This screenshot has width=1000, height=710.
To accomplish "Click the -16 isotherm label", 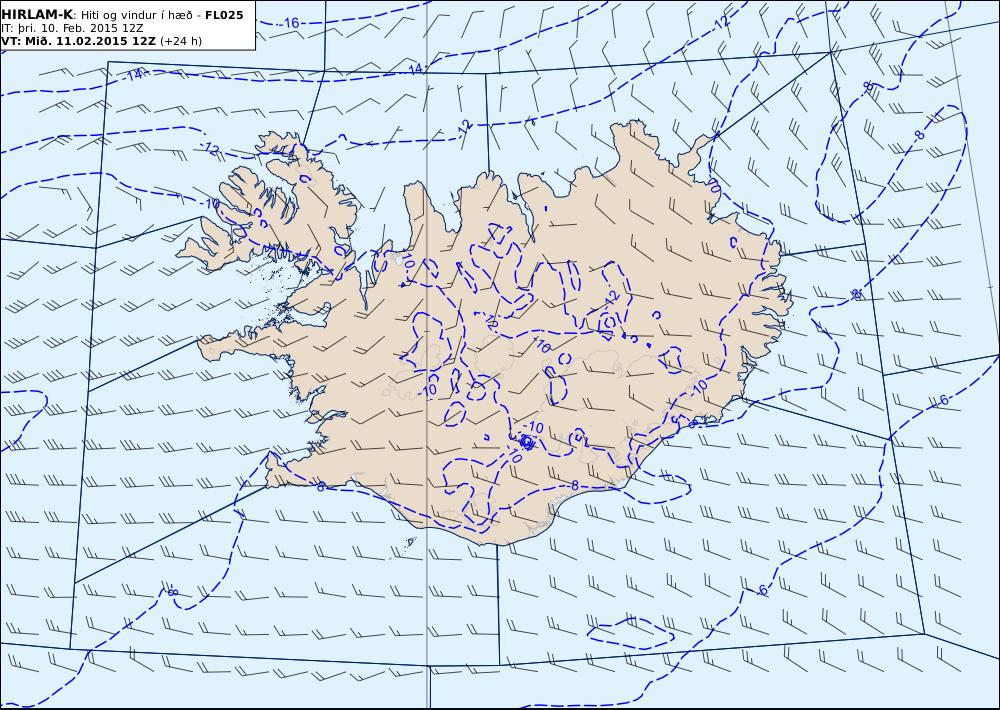I will 290,23.
